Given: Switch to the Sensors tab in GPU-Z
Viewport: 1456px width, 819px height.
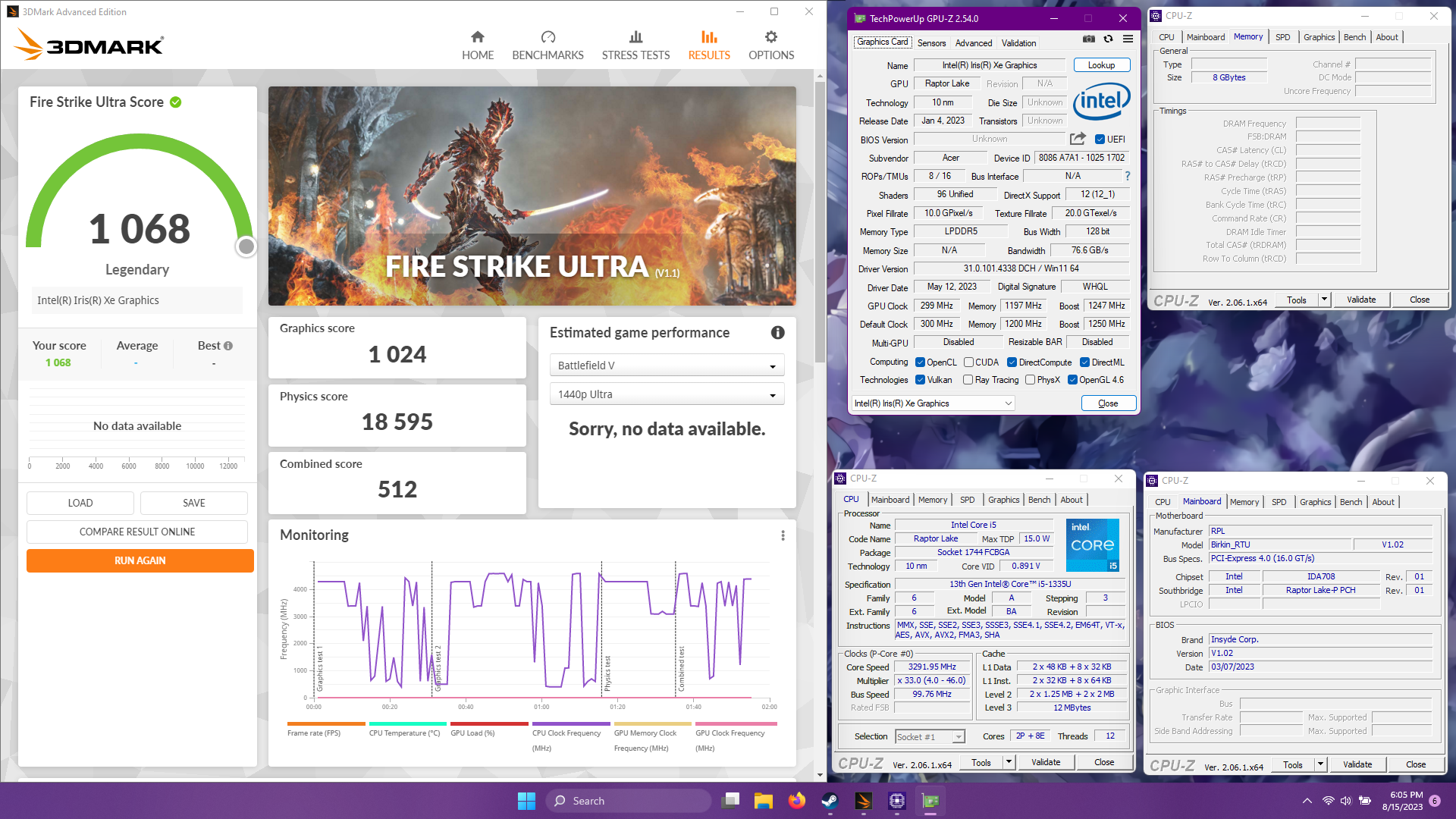Looking at the screenshot, I should [x=931, y=43].
